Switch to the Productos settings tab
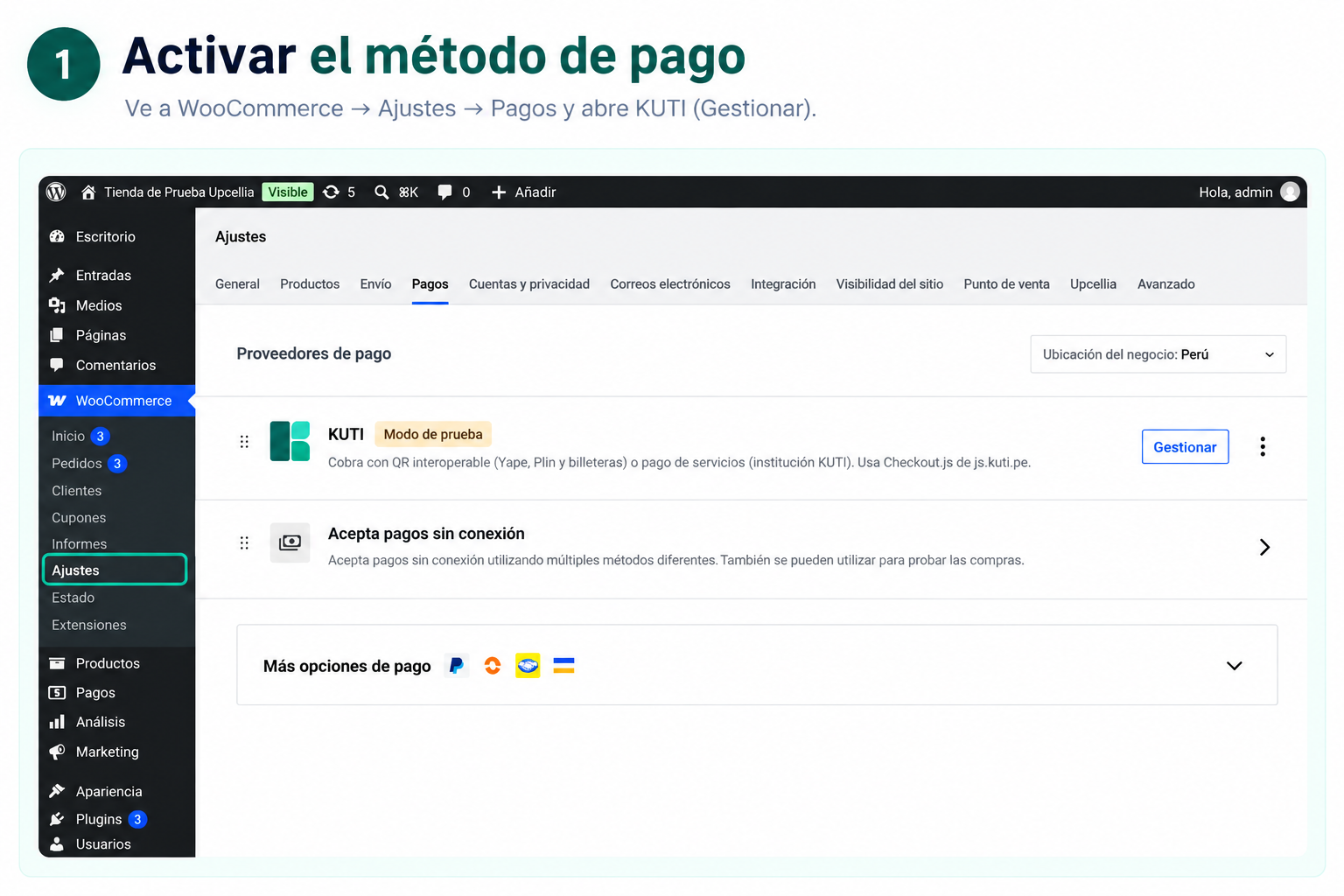The width and height of the screenshot is (1344, 896). [310, 283]
